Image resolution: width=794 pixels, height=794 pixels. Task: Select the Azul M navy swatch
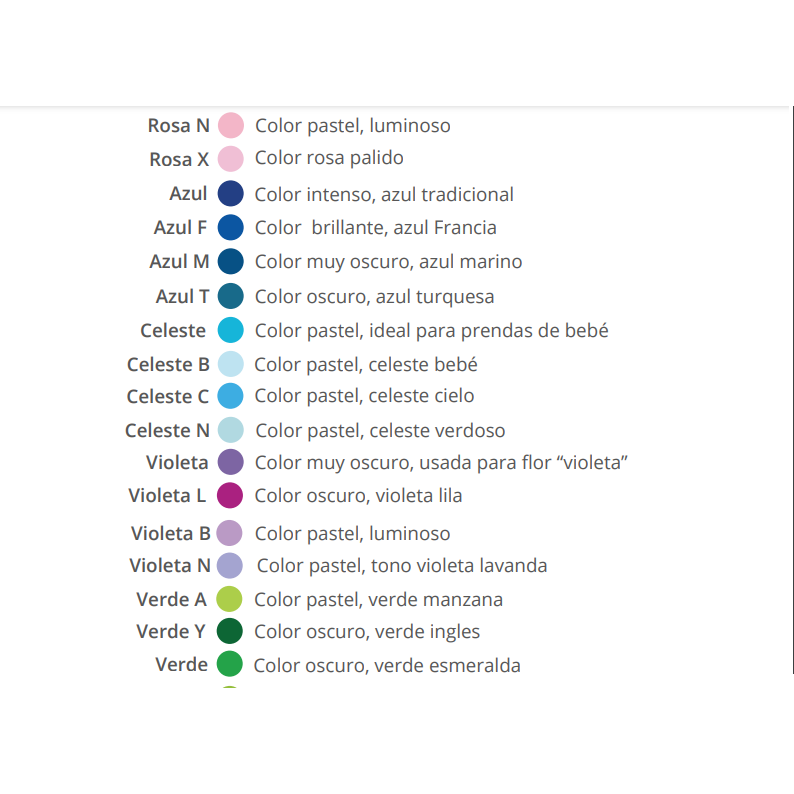click(x=231, y=262)
